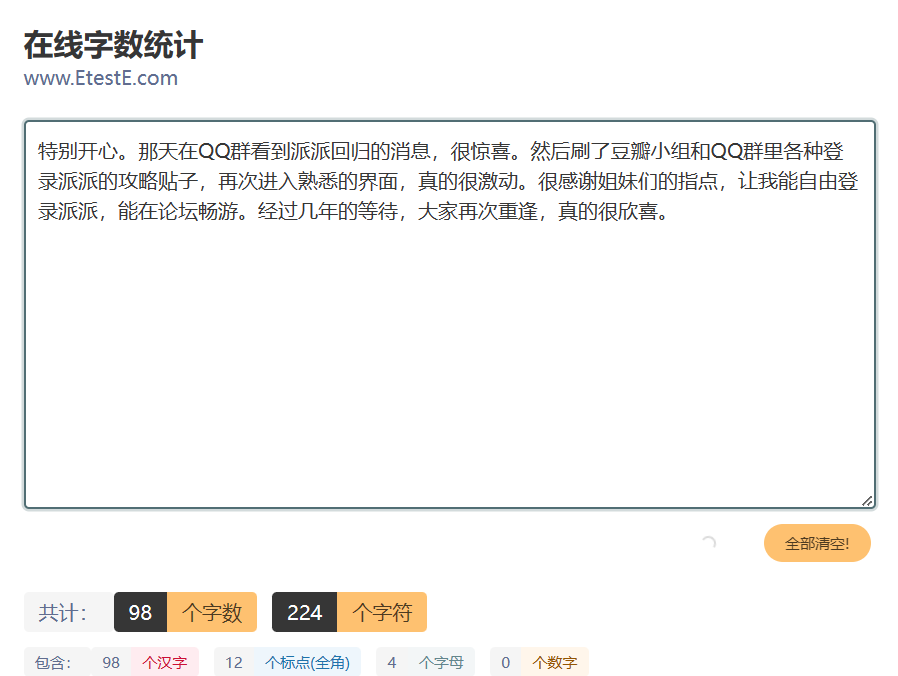The image size is (898, 676).
Task: Click the 个数字 label
Action: (554, 662)
